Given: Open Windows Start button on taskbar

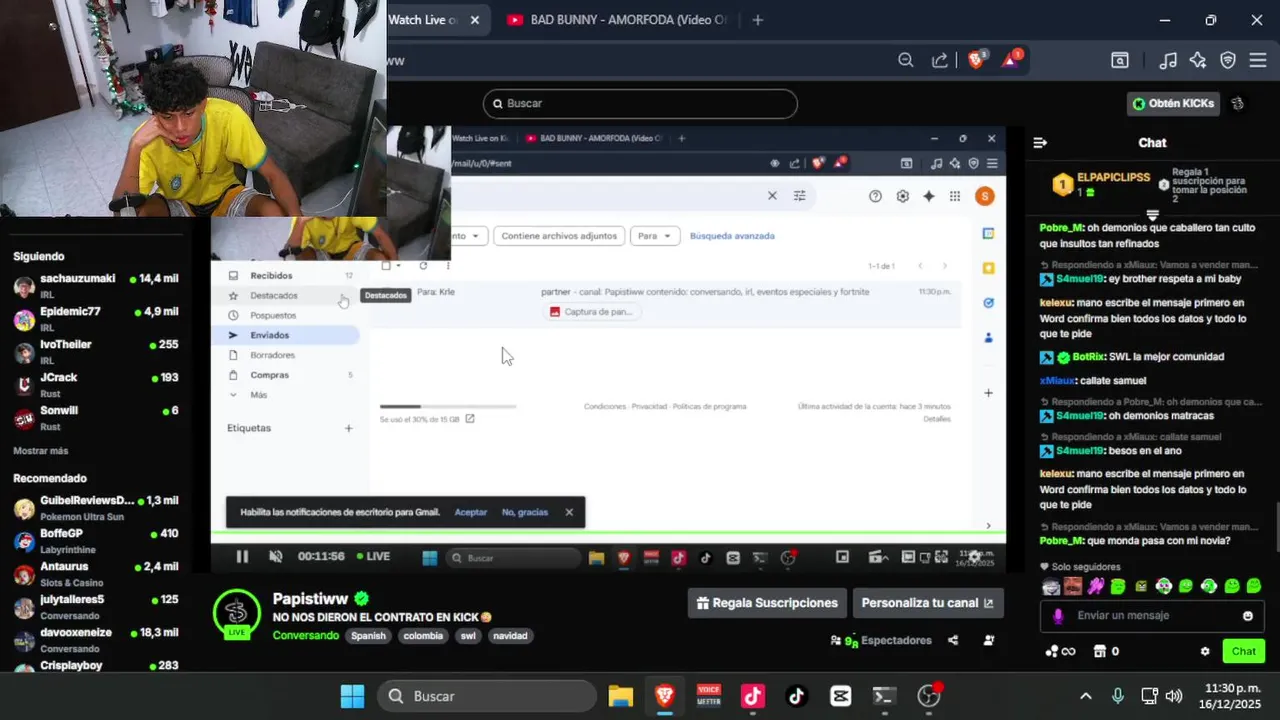Looking at the screenshot, I should pyautogui.click(x=352, y=696).
